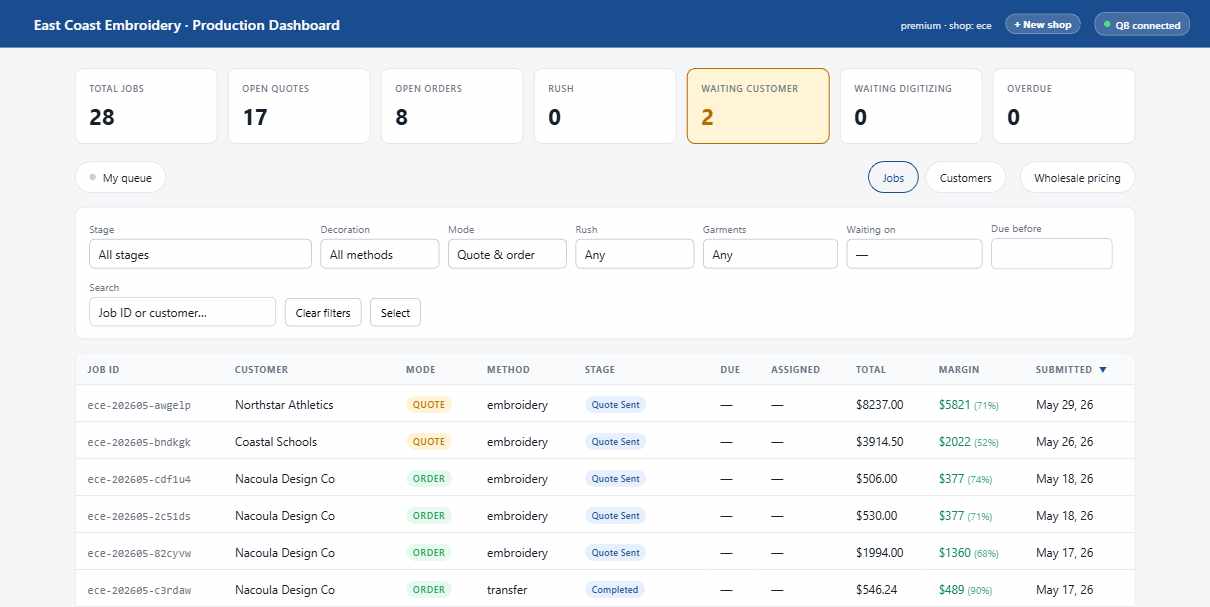The image size is (1210, 607).
Task: Click the $8237.00 total
Action: (880, 405)
